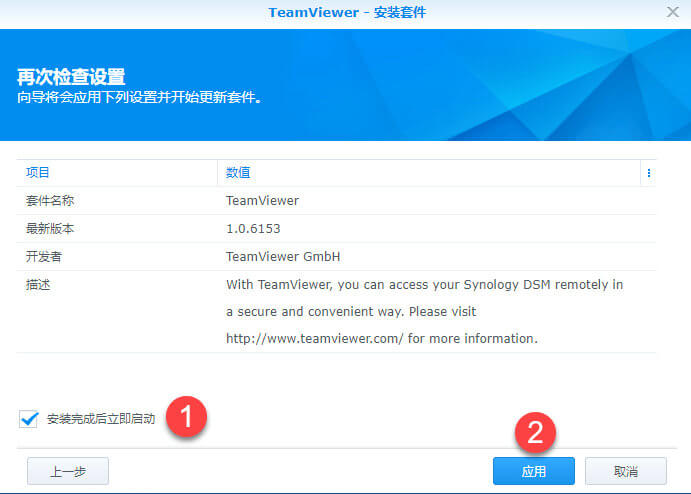Select the 描述 row label

(38, 285)
